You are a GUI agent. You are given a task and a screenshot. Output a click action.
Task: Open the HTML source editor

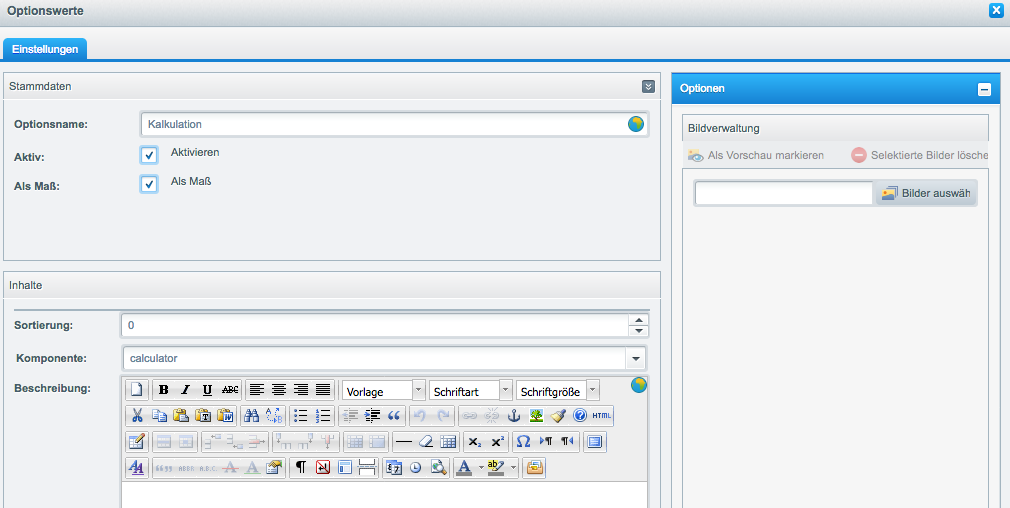(x=601, y=416)
